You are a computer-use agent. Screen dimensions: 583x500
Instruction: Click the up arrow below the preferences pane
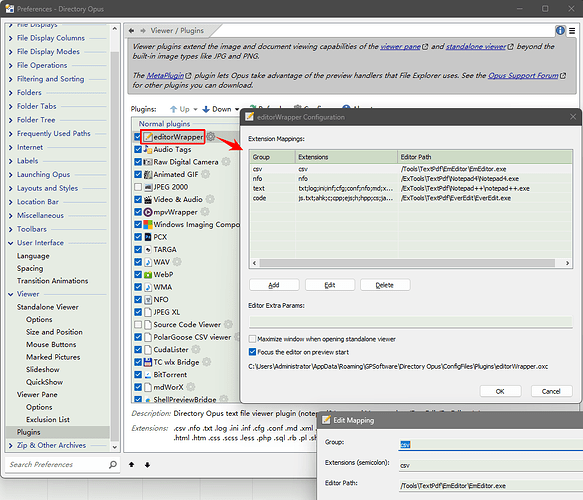[132, 464]
